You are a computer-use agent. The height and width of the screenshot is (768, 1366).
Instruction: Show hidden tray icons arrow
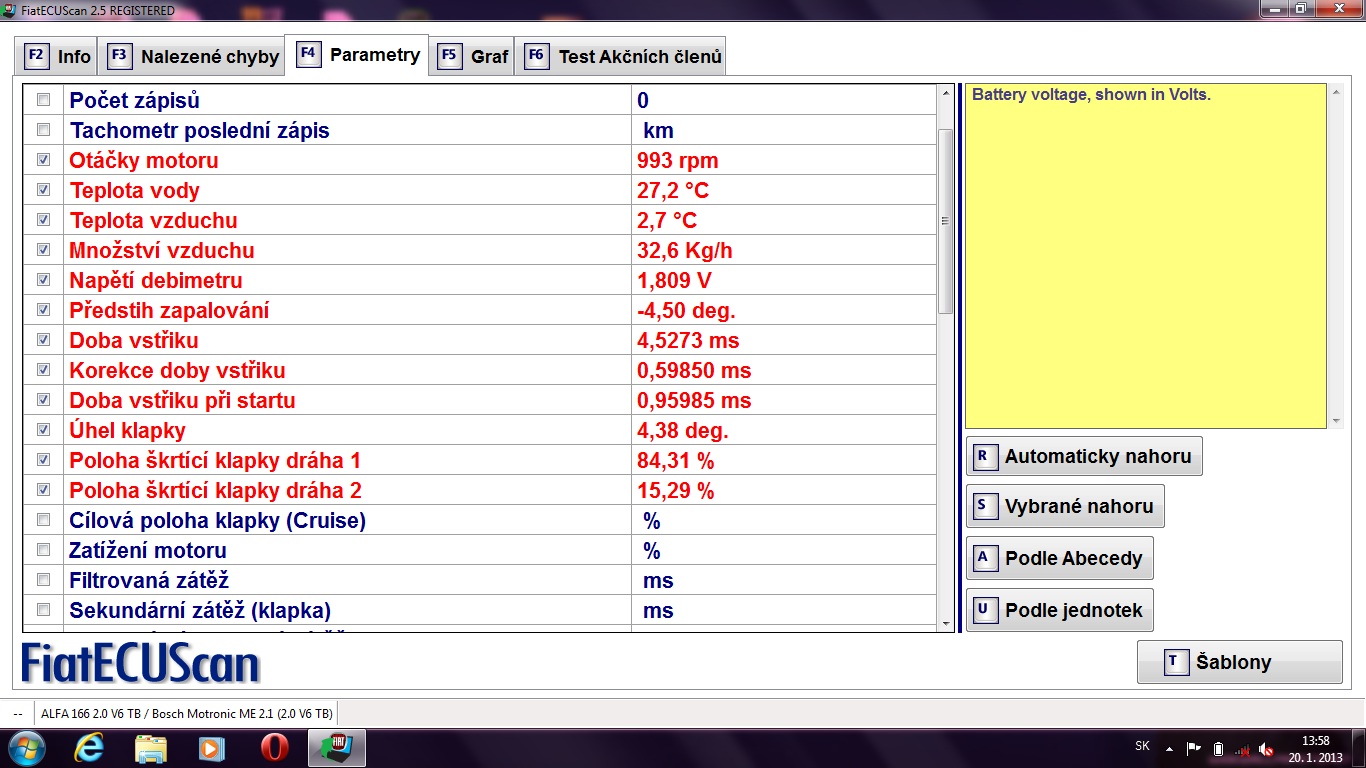[1169, 749]
